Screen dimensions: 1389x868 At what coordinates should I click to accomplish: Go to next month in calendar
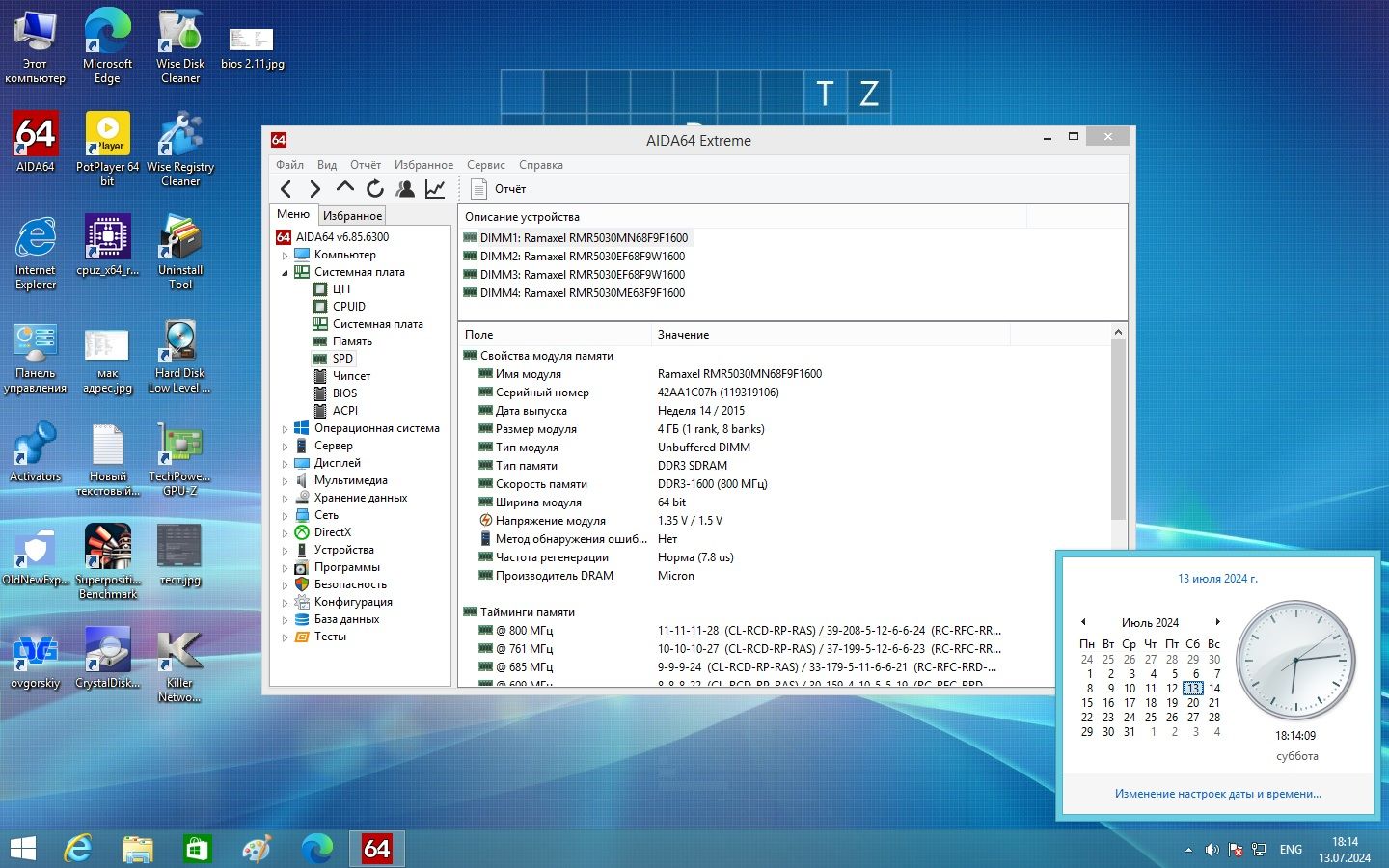[1218, 622]
